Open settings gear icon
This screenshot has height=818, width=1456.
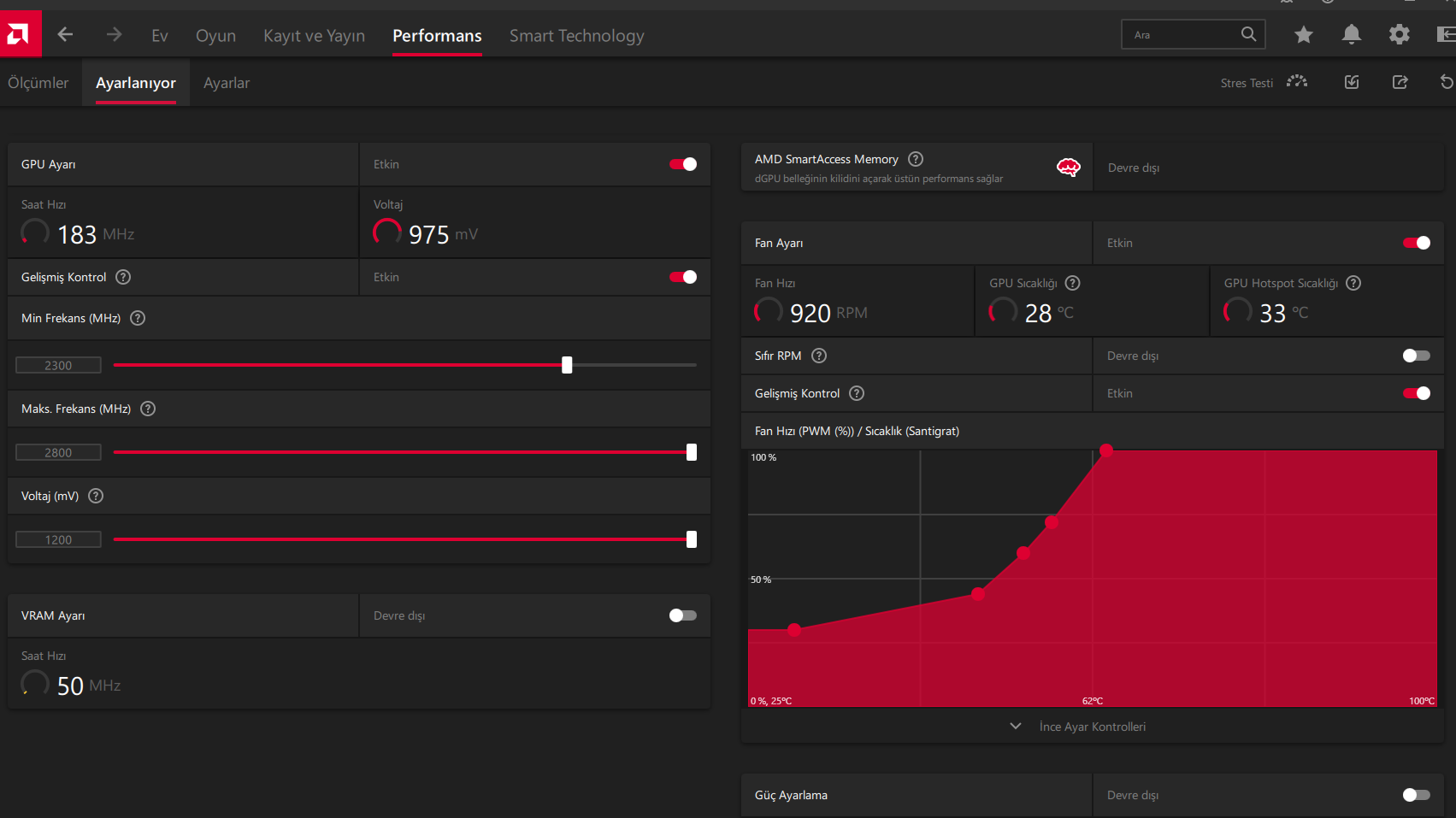click(1400, 34)
